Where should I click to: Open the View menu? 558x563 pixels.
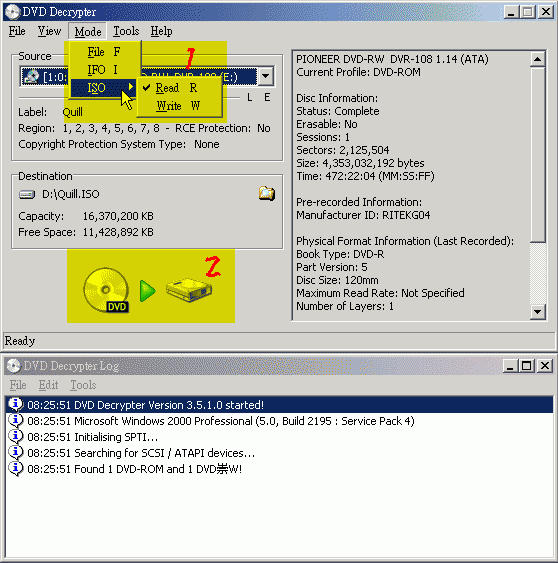pyautogui.click(x=50, y=31)
